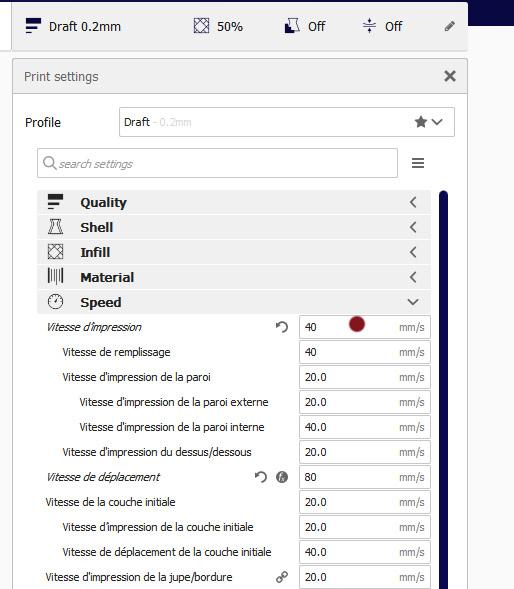Click the Vitesse d'impression label
Screen dimensions: 514x589
coord(94,327)
